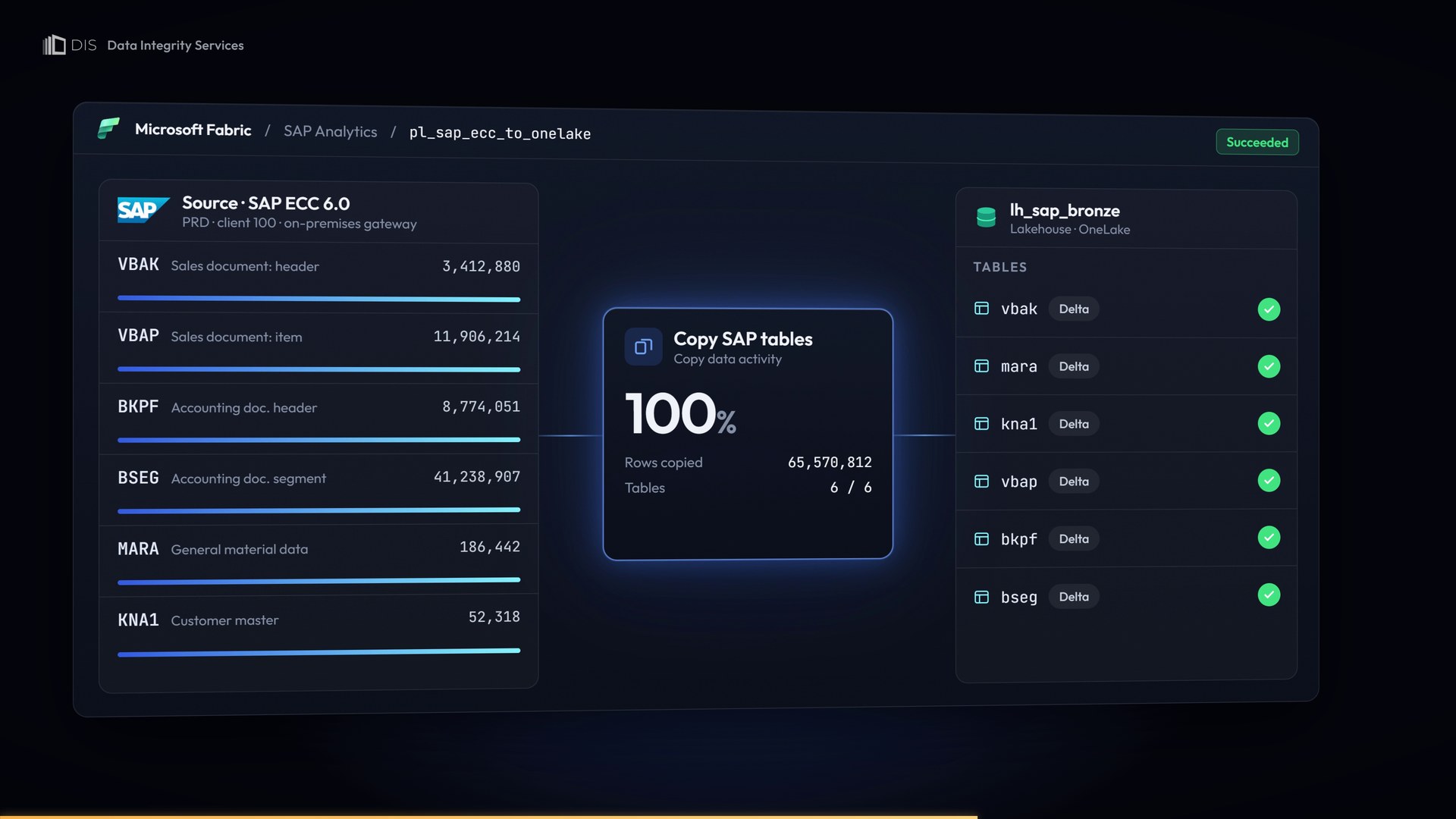Image resolution: width=1456 pixels, height=819 pixels.
Task: Click the table icon beside vbap
Action: (981, 482)
